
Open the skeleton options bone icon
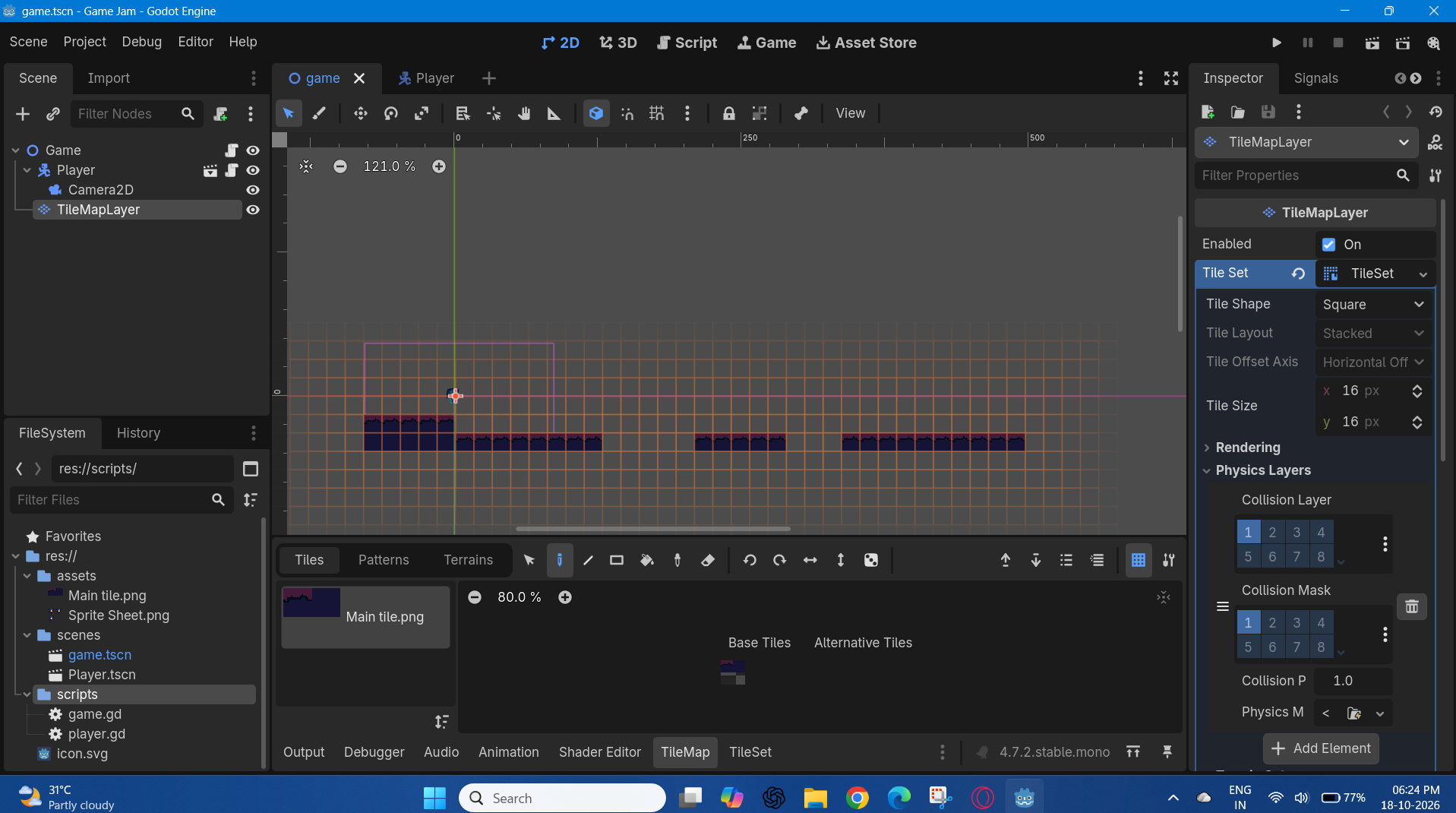801,113
